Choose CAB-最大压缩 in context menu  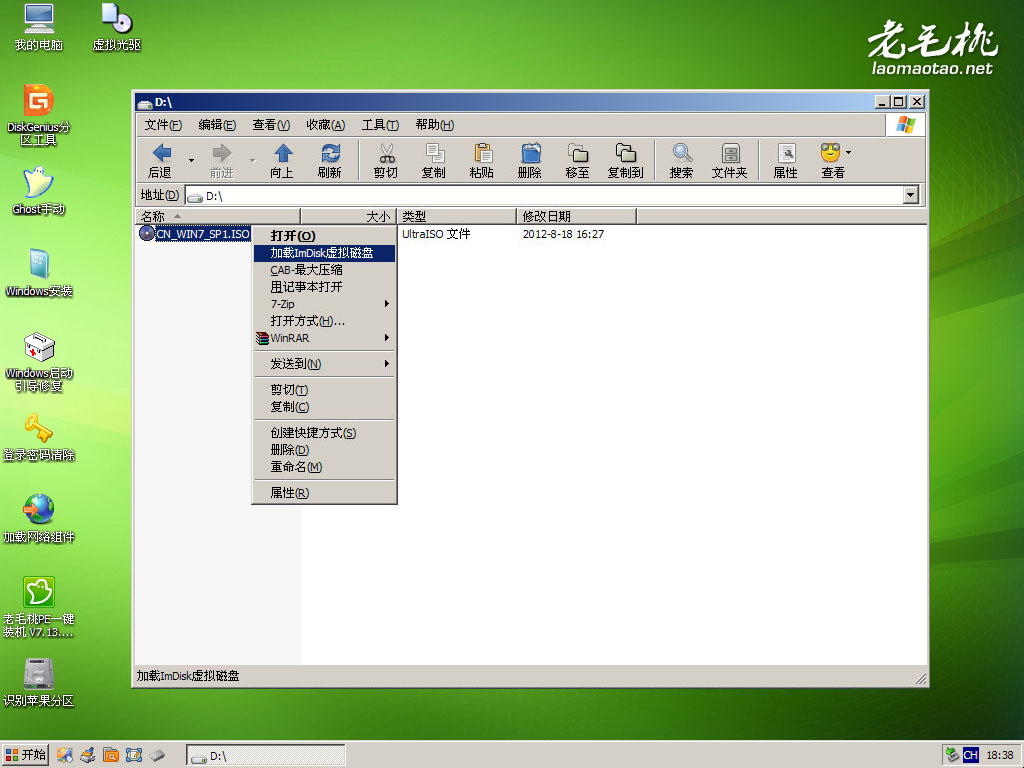(x=325, y=270)
